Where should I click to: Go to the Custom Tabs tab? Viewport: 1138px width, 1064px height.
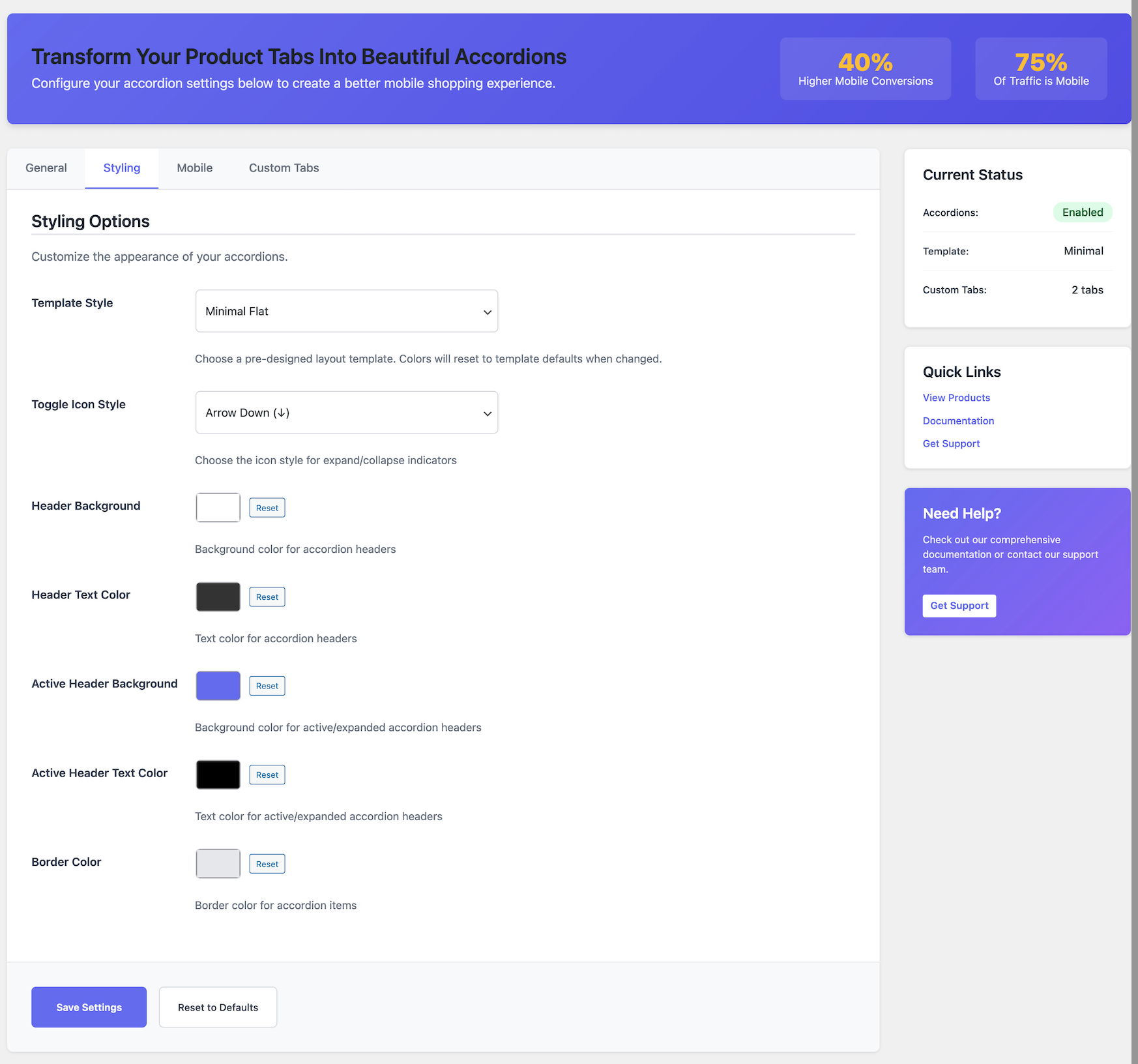tap(284, 168)
